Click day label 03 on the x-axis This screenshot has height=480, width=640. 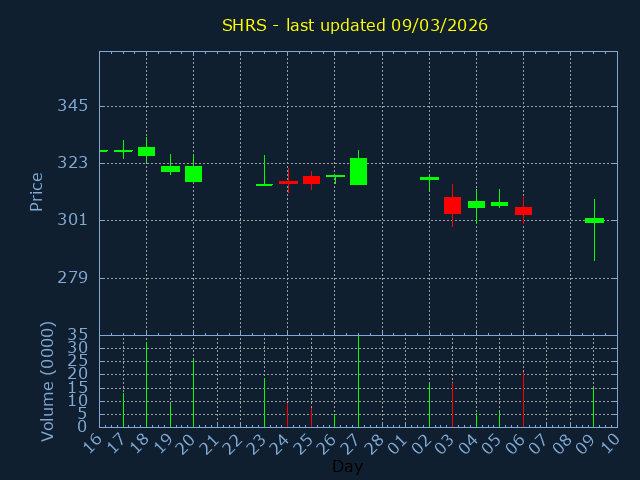tap(446, 444)
